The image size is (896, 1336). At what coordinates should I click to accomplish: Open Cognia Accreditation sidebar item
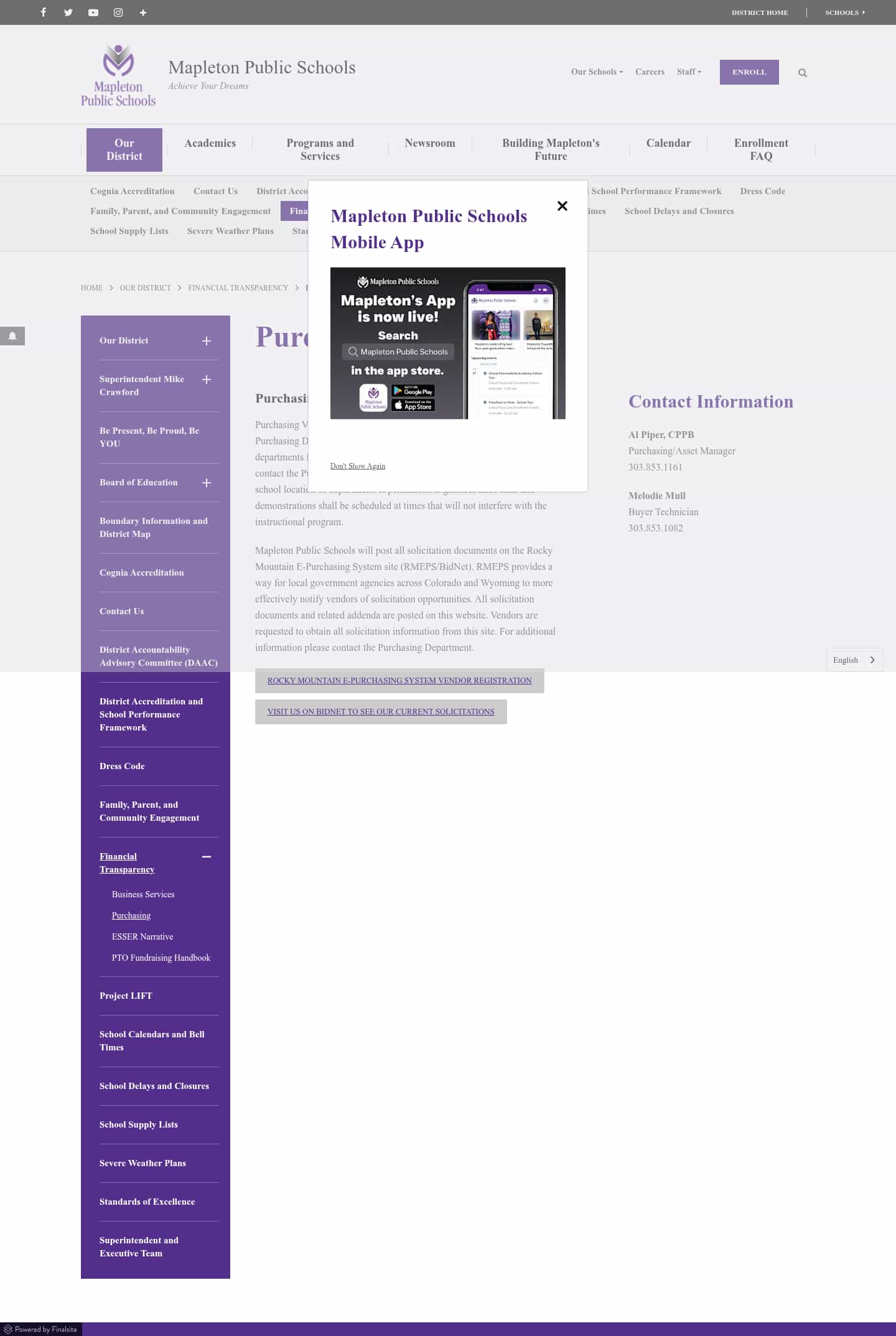[x=142, y=572]
